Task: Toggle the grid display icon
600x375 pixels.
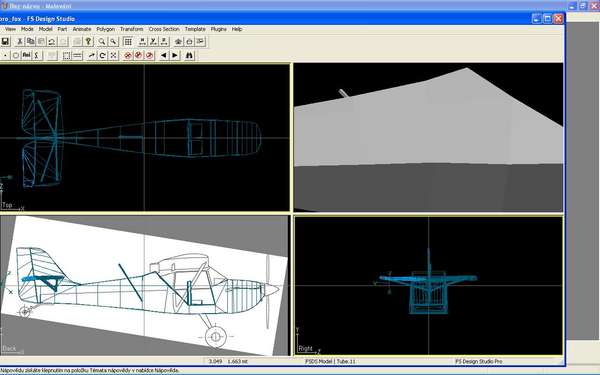Action: (x=128, y=41)
